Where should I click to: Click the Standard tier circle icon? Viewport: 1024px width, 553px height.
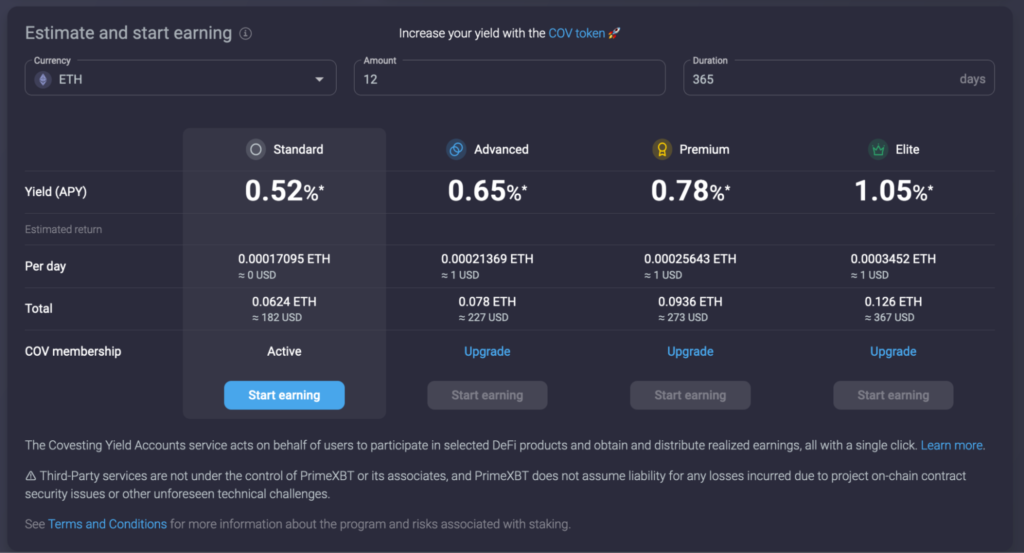coord(256,150)
